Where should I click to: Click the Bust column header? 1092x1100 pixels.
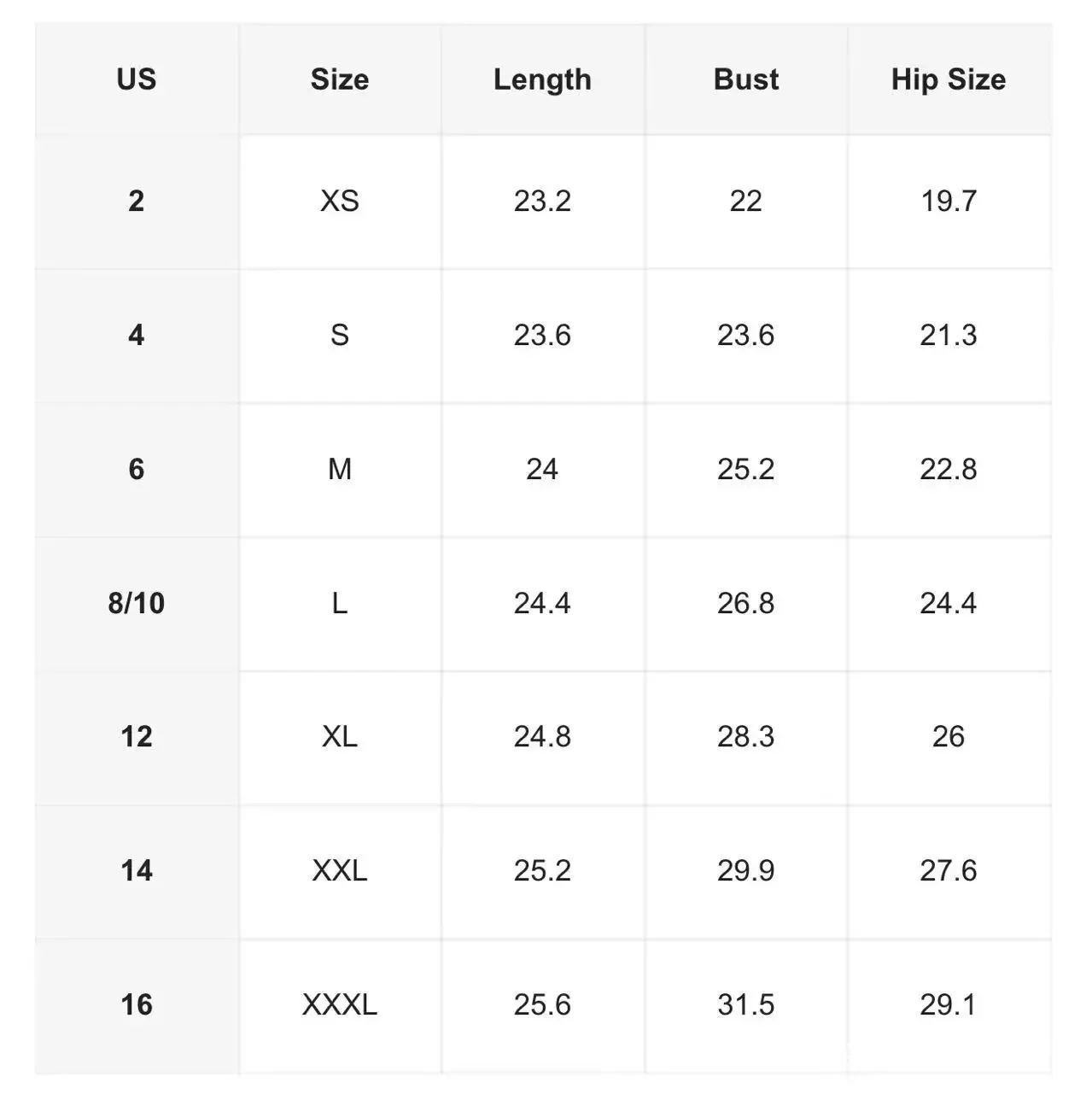click(745, 79)
